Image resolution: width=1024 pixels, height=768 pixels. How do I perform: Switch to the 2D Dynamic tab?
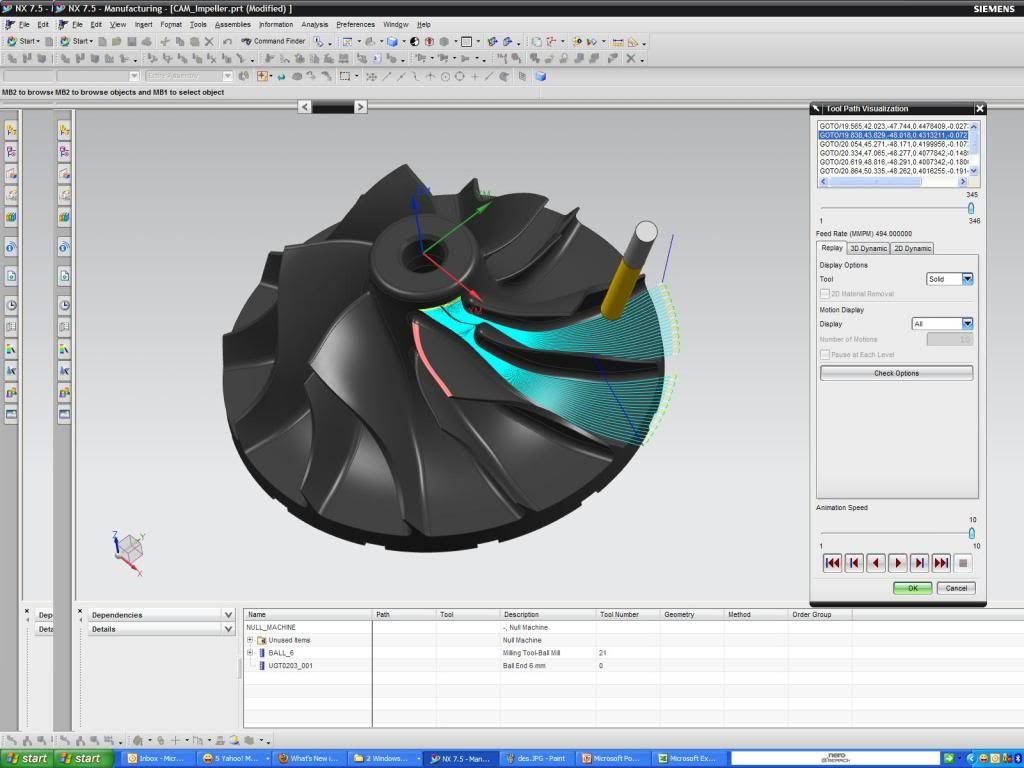912,248
